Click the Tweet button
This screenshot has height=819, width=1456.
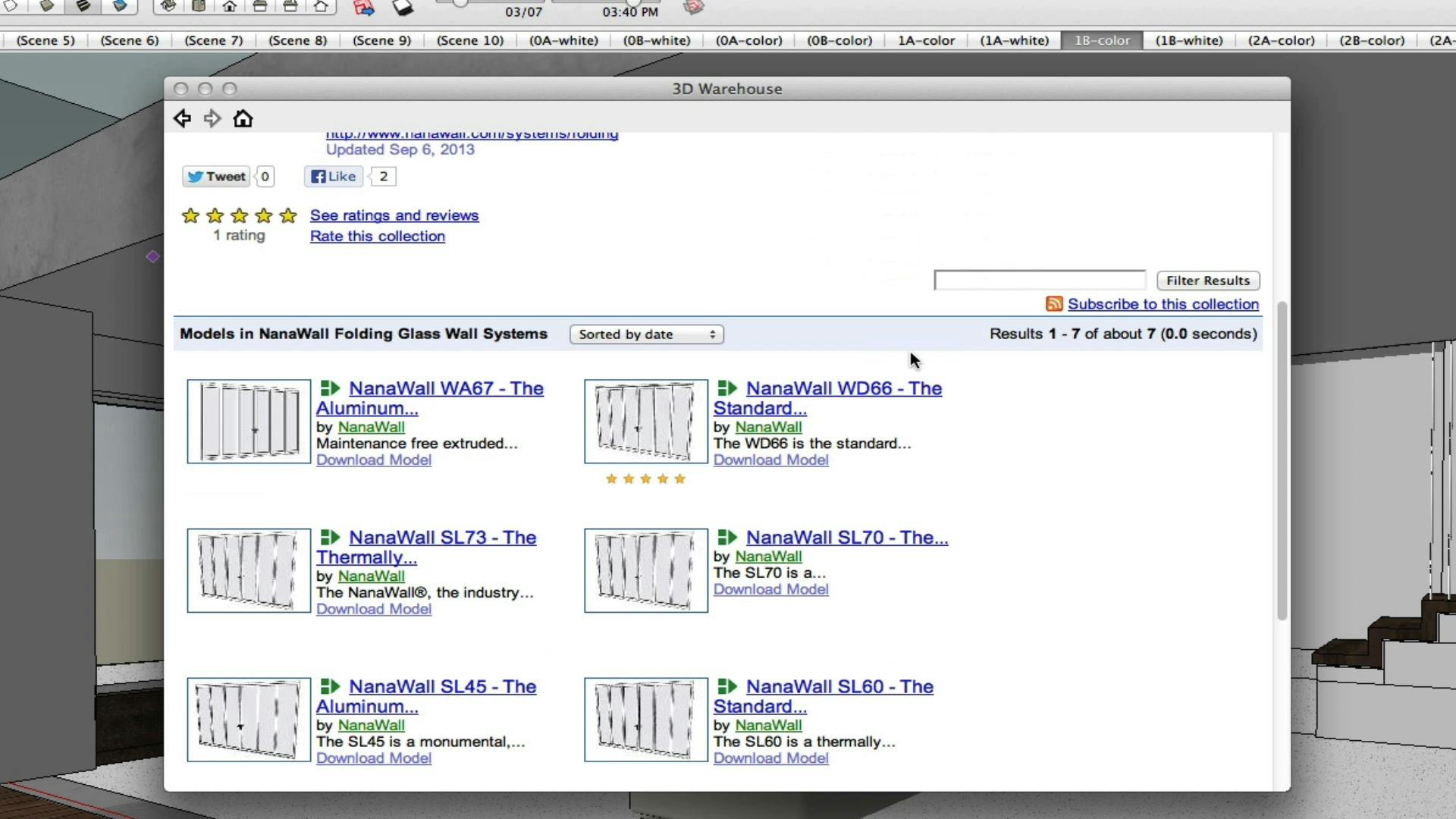coord(217,177)
